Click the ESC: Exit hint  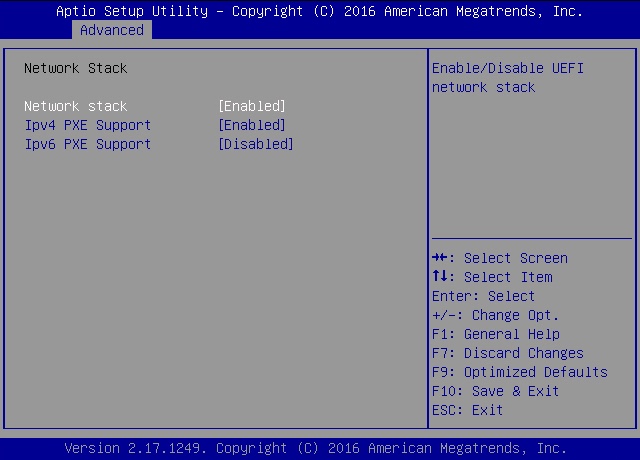[467, 410]
